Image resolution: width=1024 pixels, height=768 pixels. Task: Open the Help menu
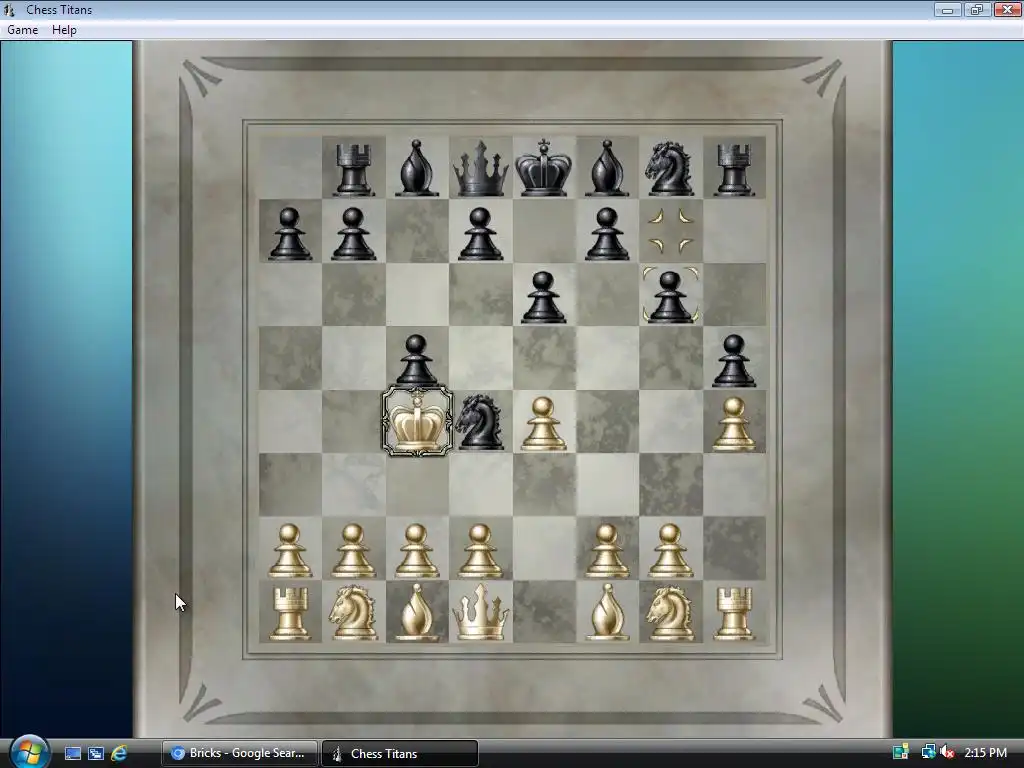click(x=64, y=29)
